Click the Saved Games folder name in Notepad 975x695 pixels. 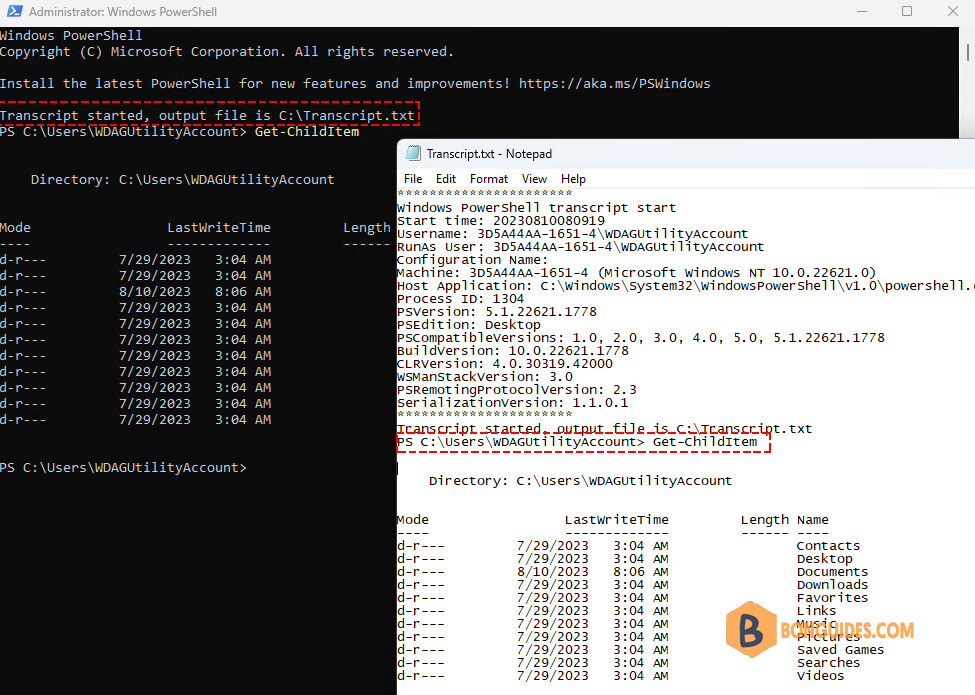click(841, 650)
